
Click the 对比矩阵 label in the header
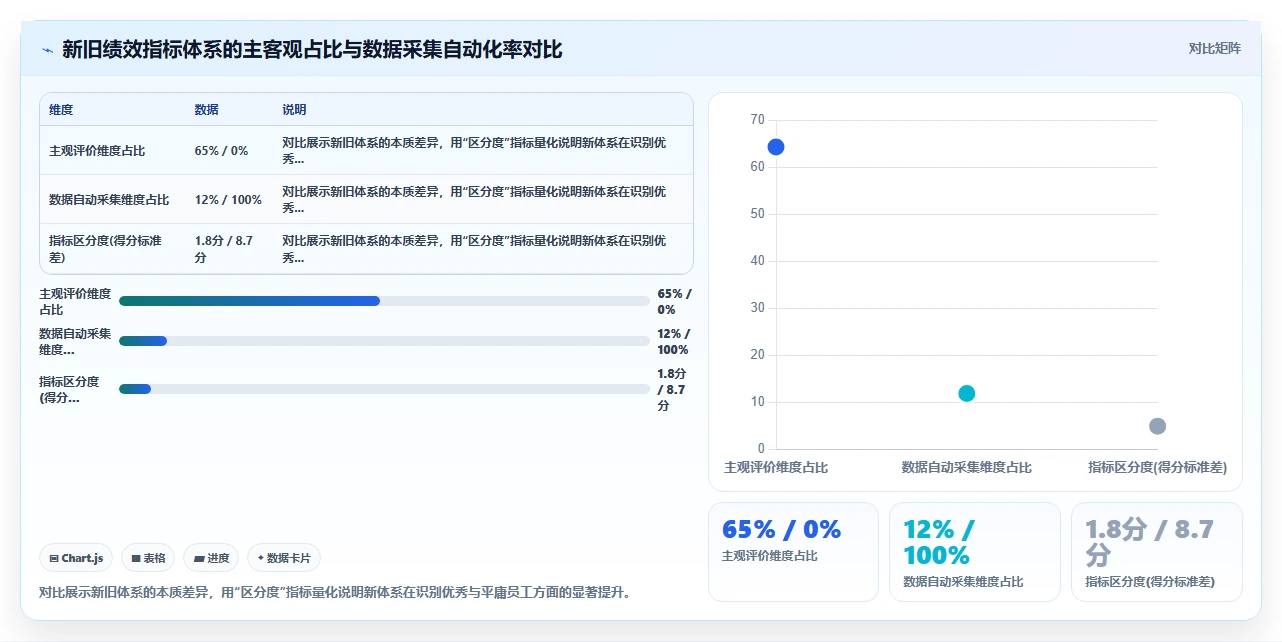(1215, 48)
